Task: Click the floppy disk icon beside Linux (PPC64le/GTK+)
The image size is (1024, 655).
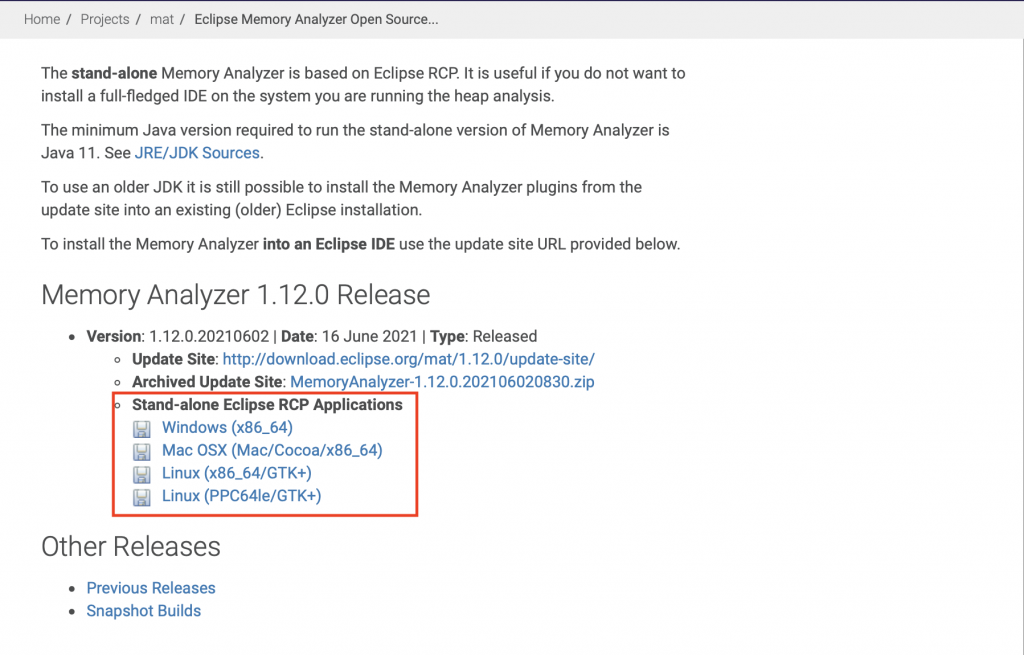Action: (x=142, y=497)
